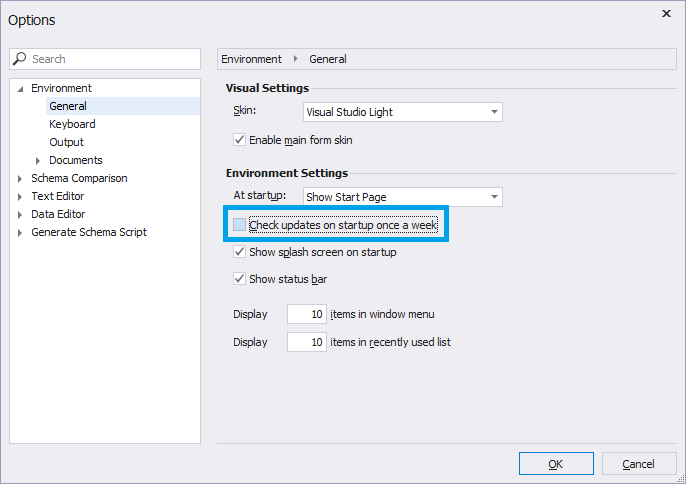Expand the Data Editor node

pyautogui.click(x=20, y=217)
